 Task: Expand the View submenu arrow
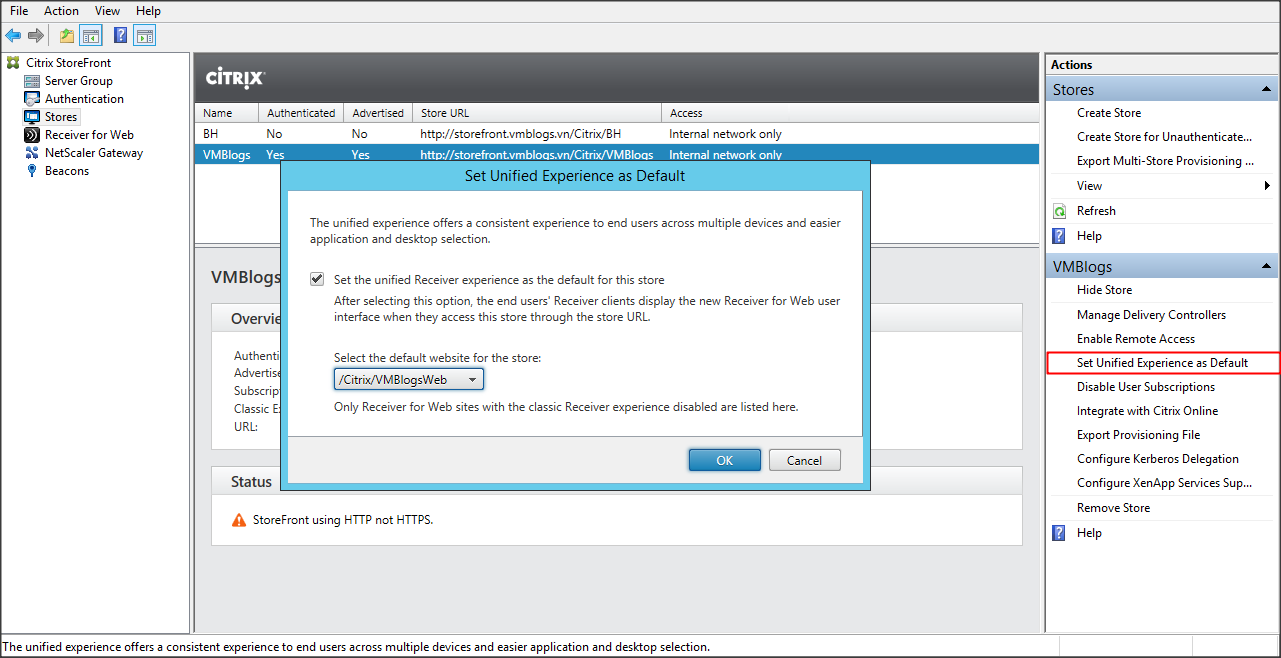[1268, 186]
